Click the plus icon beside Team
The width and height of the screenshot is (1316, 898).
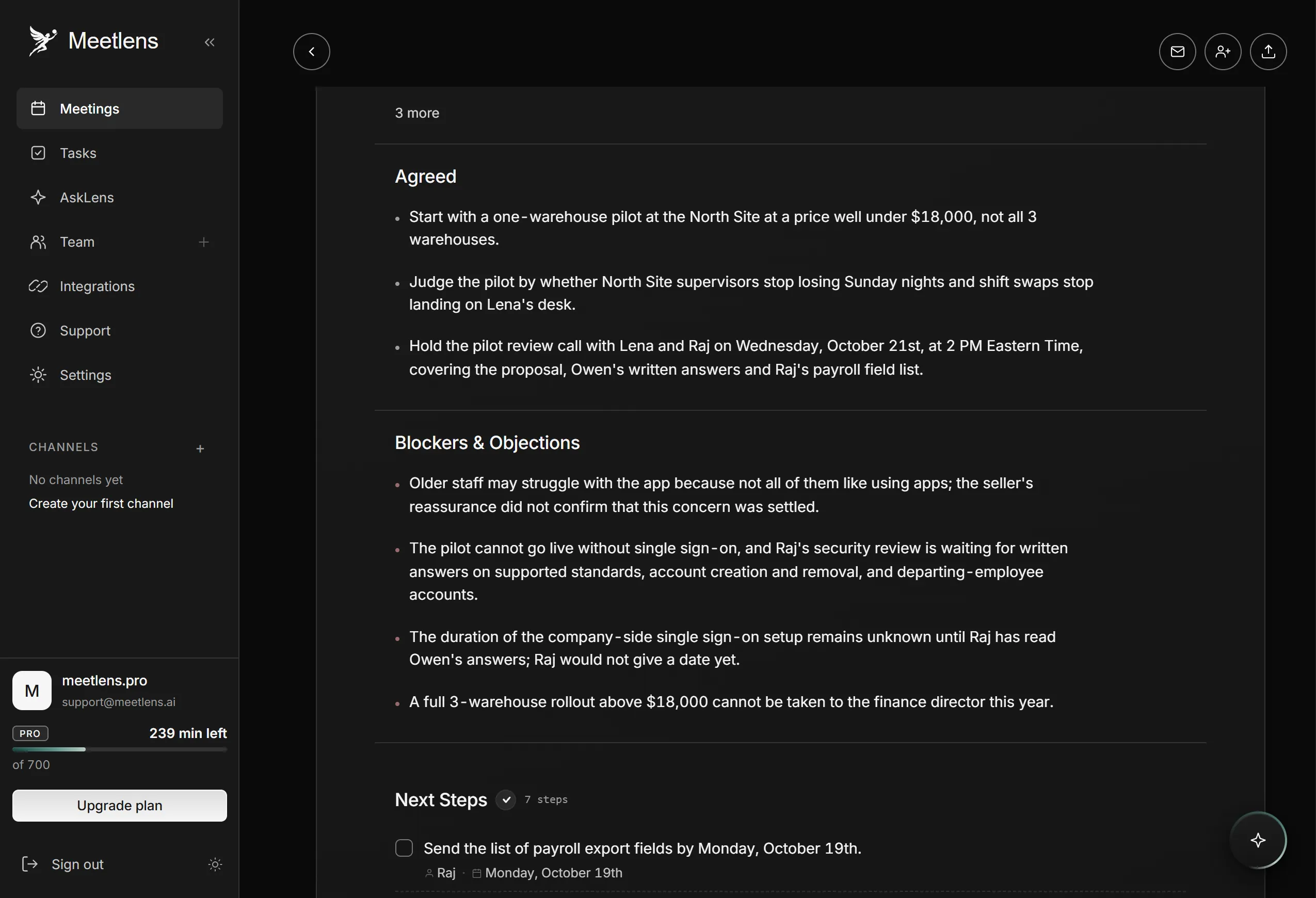click(204, 243)
